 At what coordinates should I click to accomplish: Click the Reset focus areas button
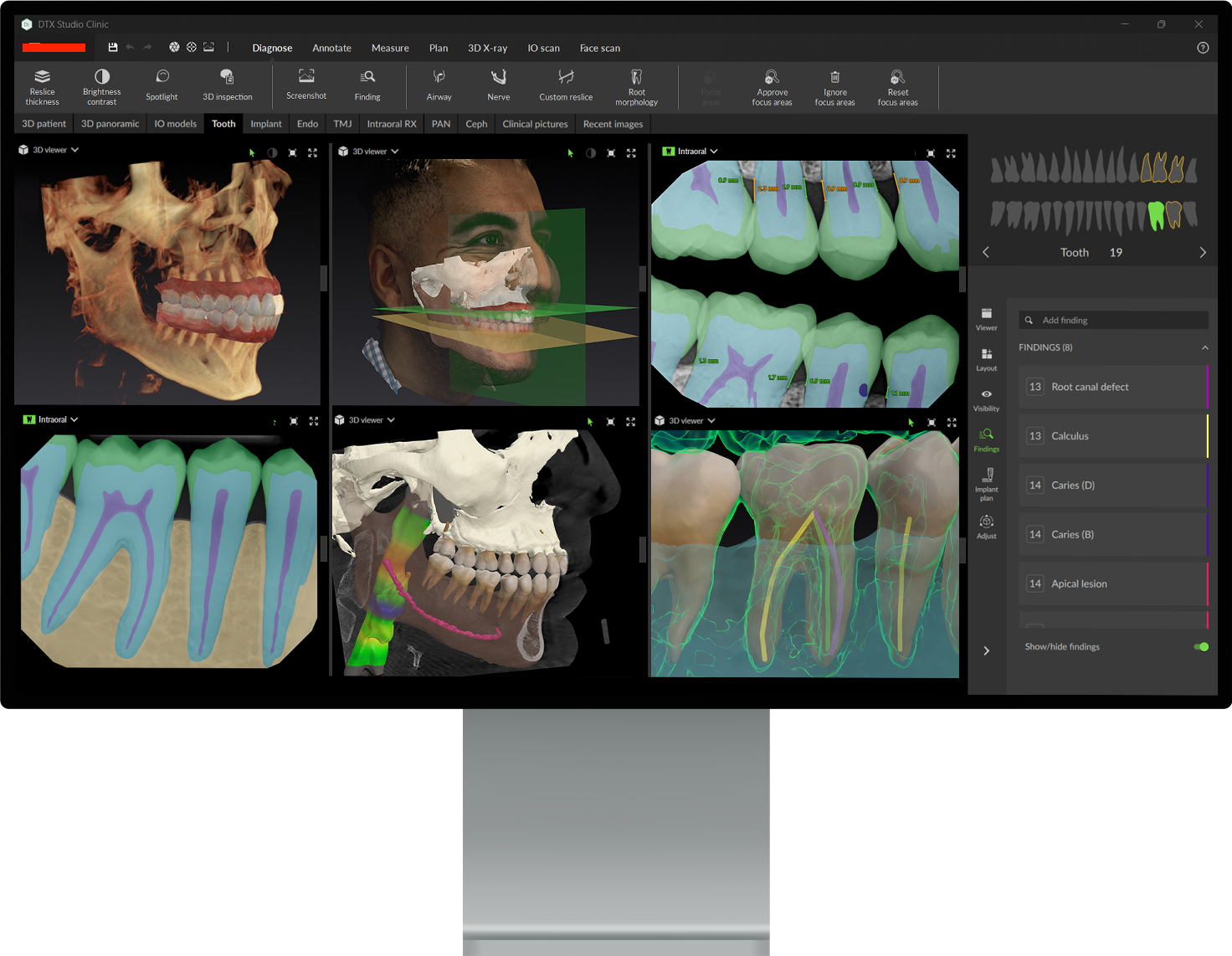point(897,87)
